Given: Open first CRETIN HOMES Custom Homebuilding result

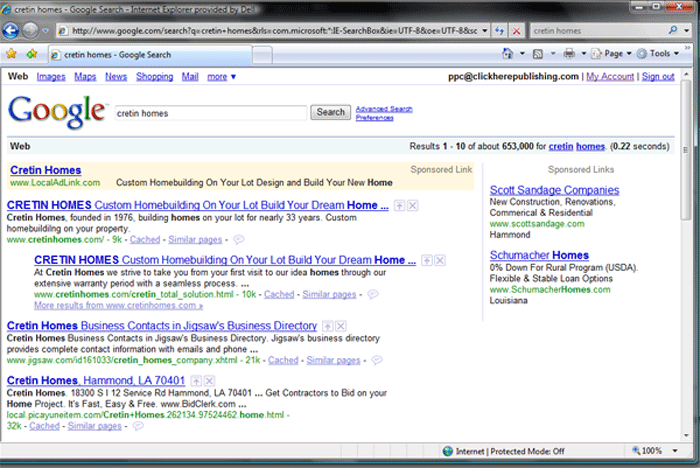Looking at the screenshot, I should tap(197, 205).
